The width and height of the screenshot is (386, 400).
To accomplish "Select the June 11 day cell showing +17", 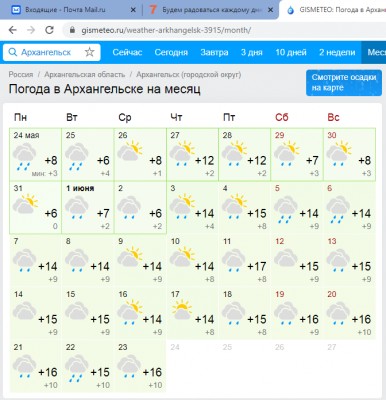I will [x=245, y=260].
